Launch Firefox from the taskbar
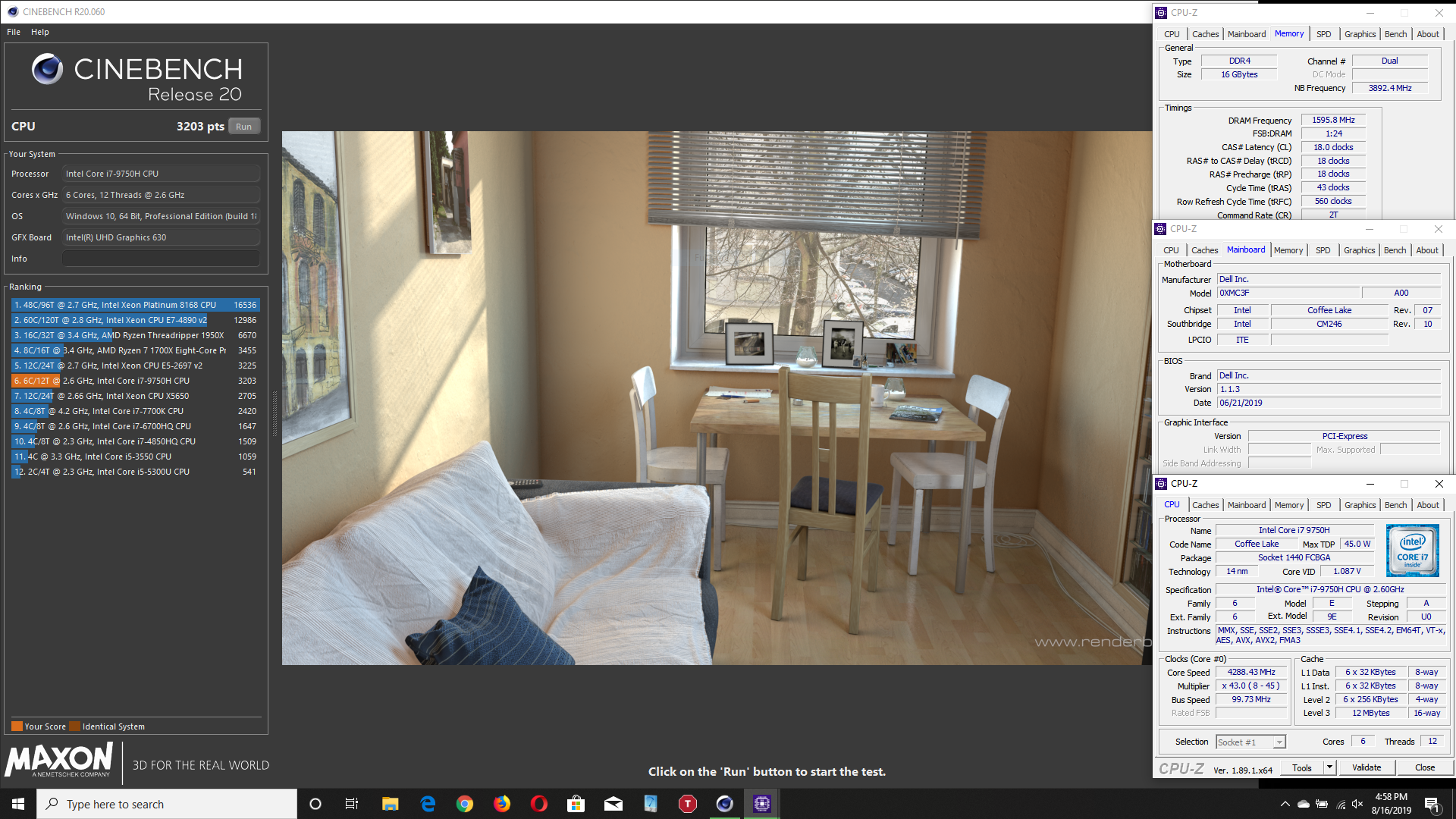 502,804
